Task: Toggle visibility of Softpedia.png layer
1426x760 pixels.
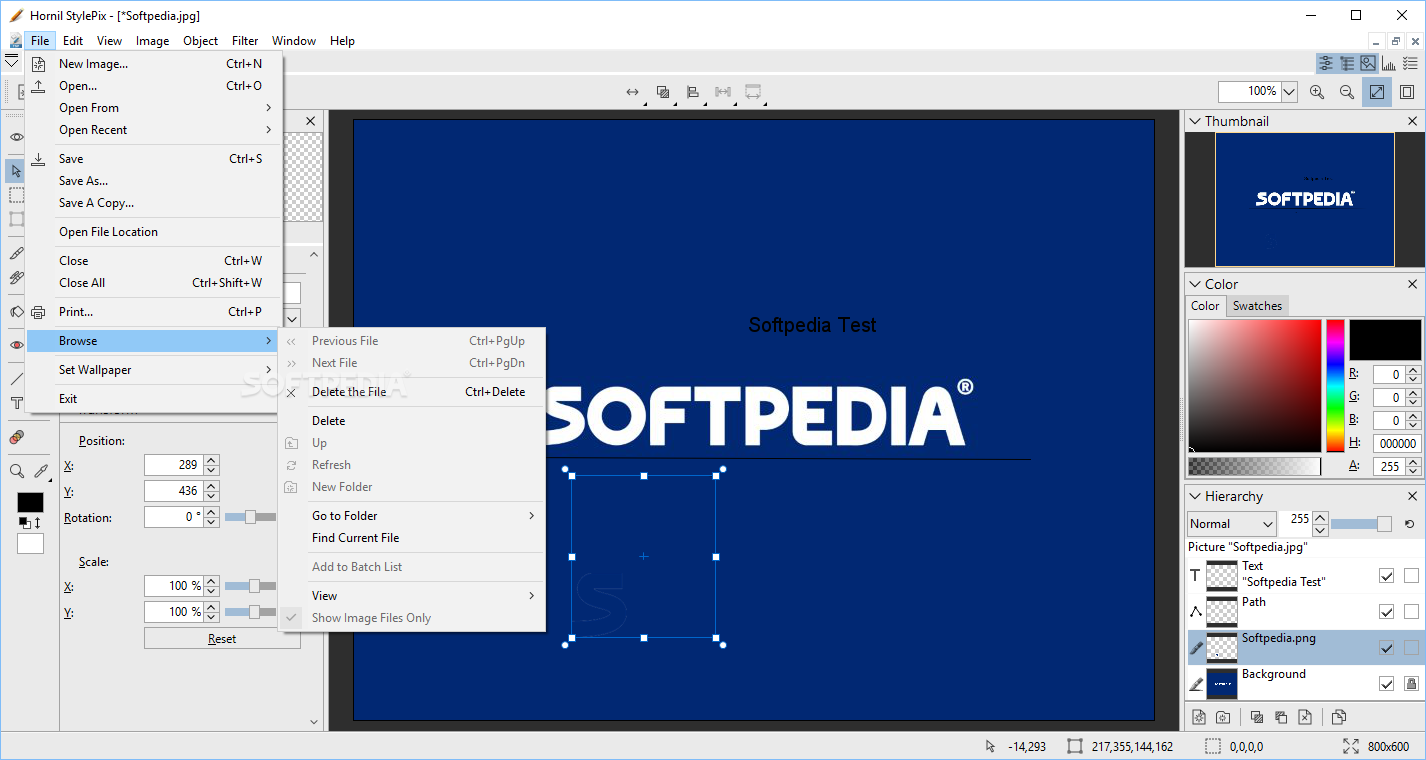Action: [1386, 648]
